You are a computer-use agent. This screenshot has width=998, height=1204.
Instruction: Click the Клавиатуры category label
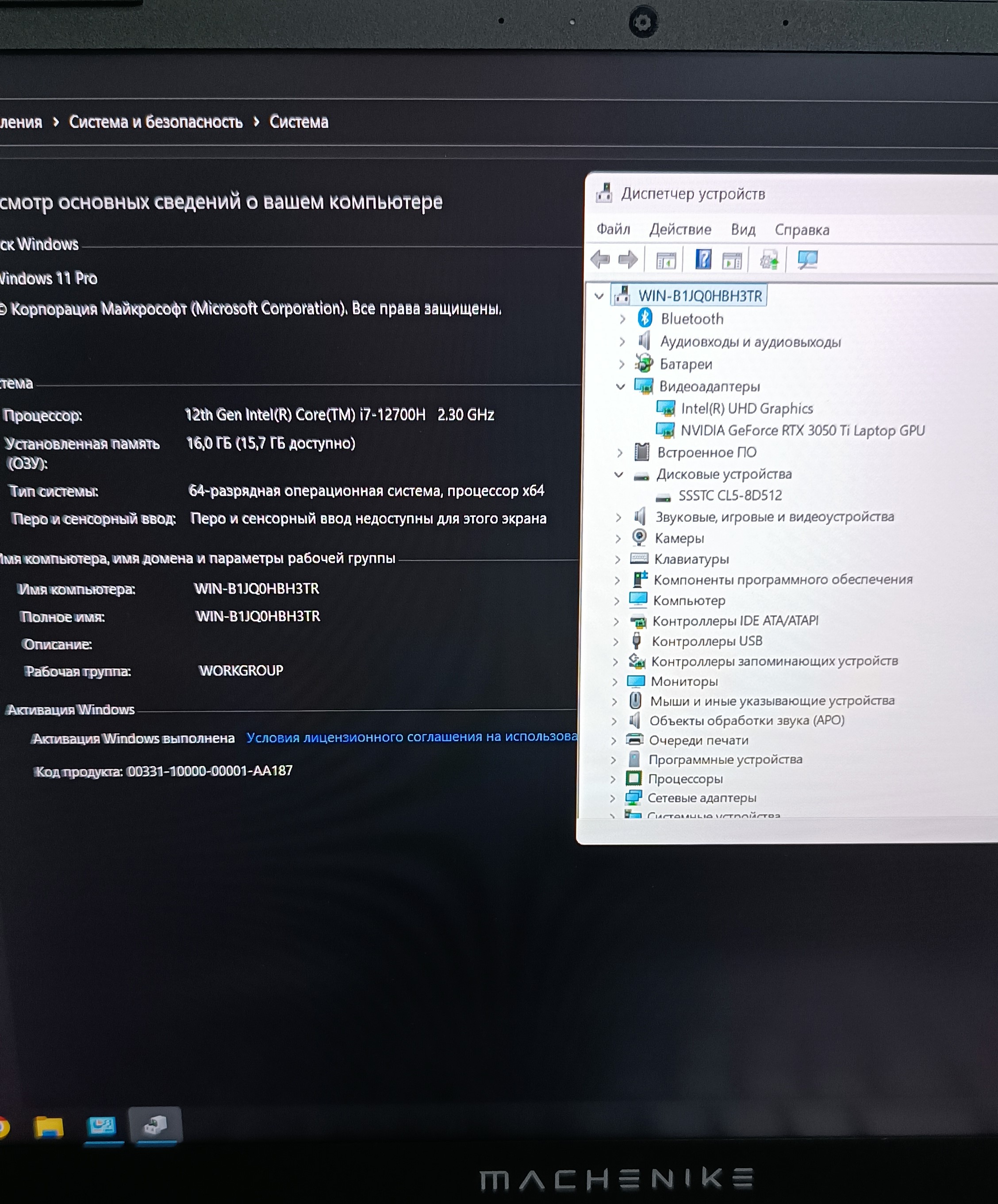(692, 559)
